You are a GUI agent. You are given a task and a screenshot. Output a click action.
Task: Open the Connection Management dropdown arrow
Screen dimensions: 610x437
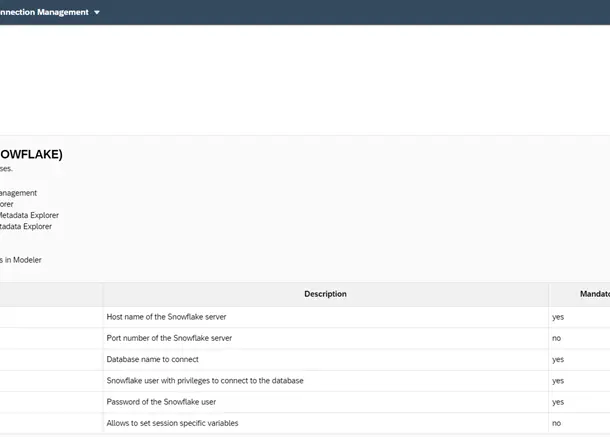(x=97, y=12)
